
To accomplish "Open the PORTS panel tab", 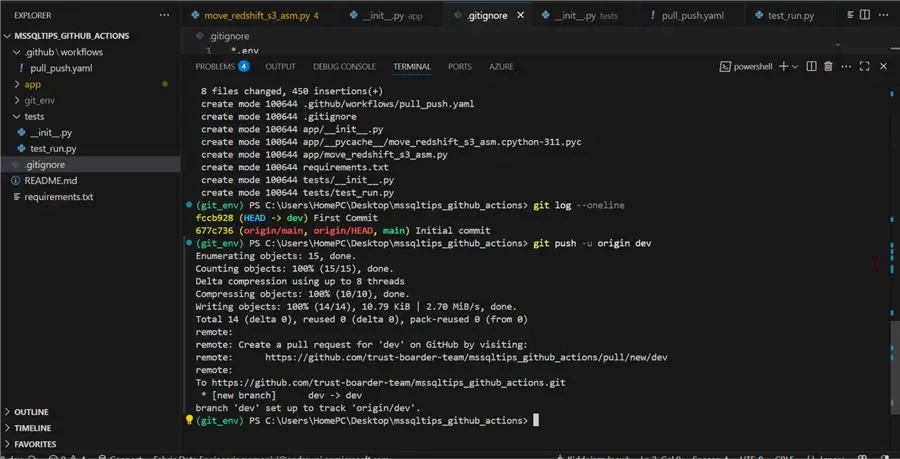I will (x=460, y=67).
